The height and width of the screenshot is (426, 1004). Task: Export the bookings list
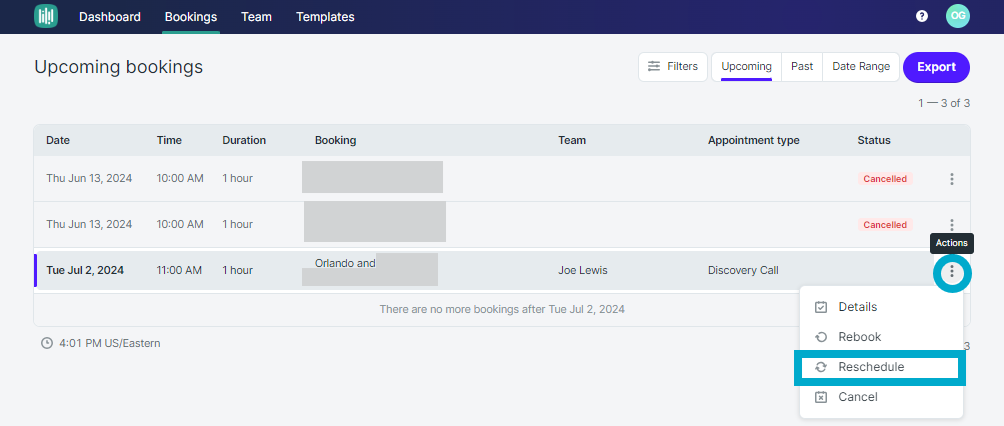(936, 67)
